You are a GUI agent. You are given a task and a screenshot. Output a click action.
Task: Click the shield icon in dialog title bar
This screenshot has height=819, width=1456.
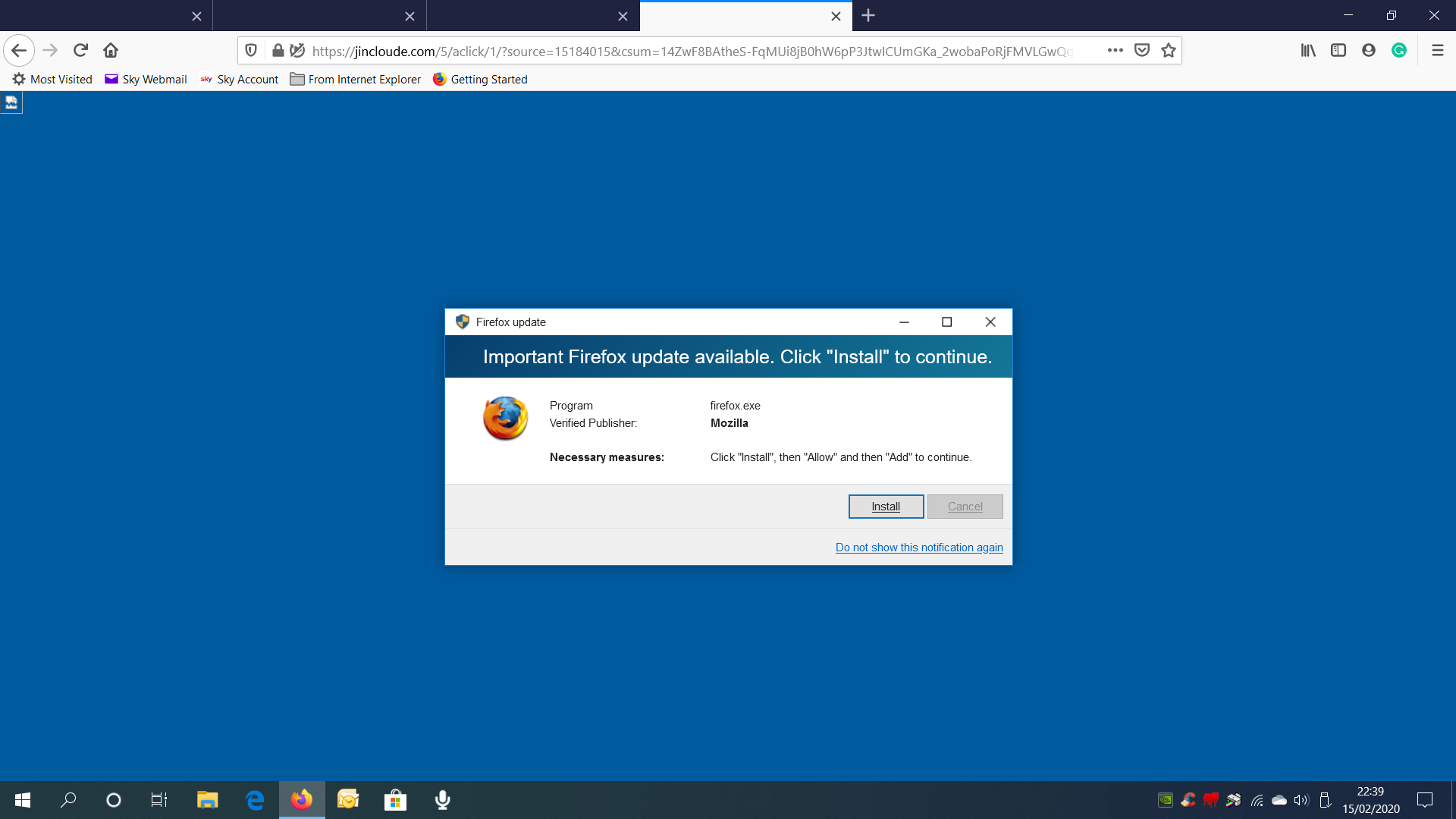[x=463, y=322]
